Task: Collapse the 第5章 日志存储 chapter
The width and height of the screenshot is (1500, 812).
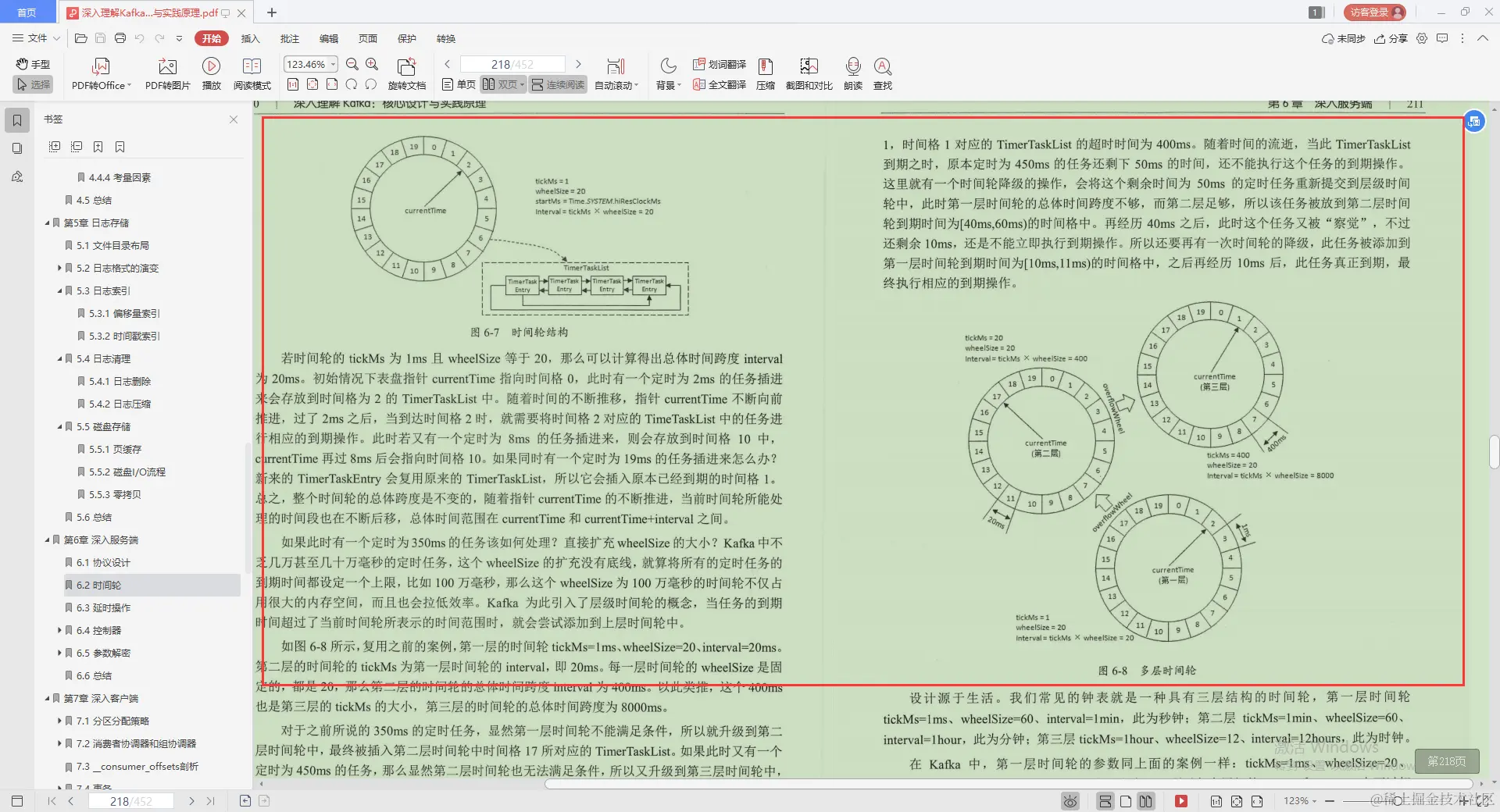Action: pyautogui.click(x=47, y=223)
